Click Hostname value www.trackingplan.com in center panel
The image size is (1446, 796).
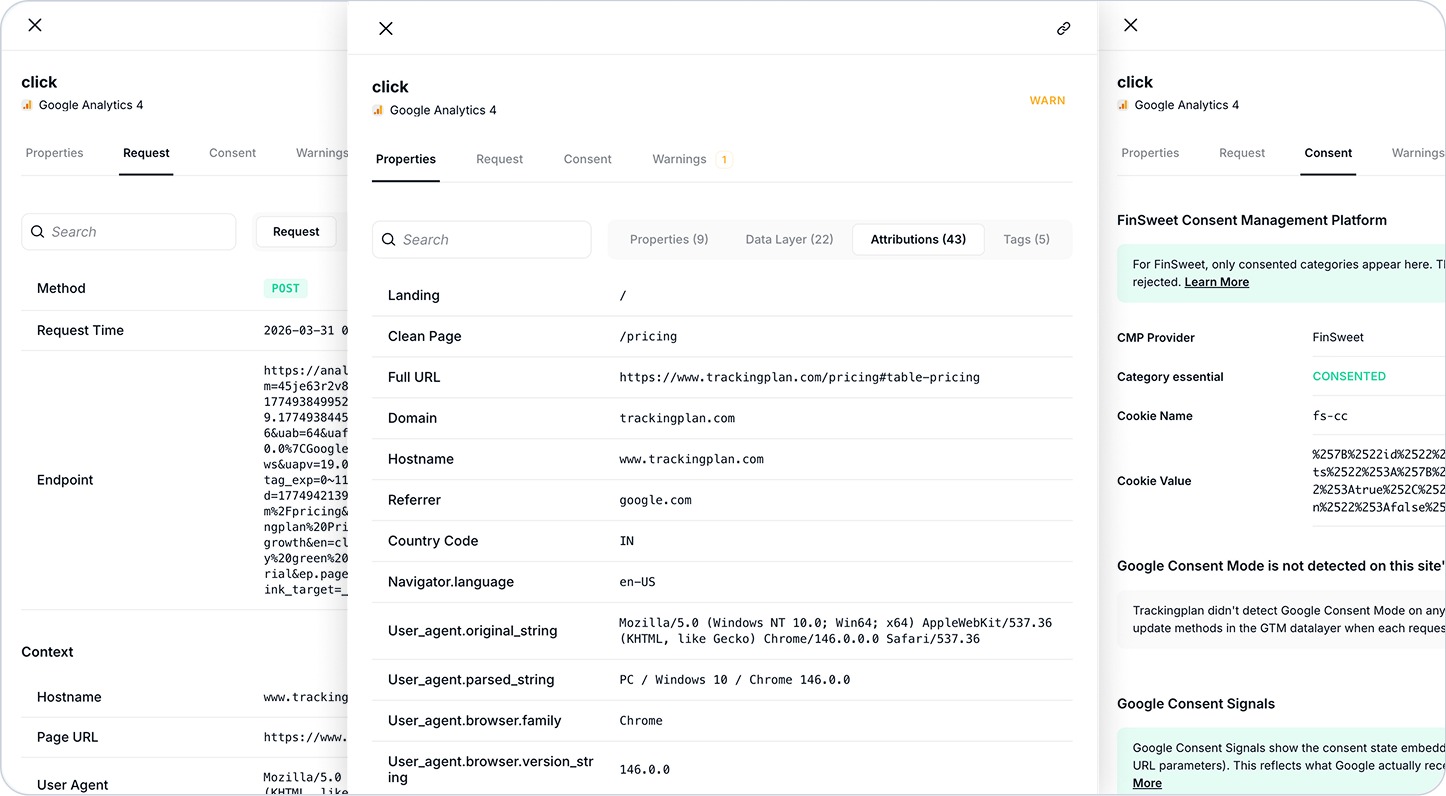click(x=691, y=459)
